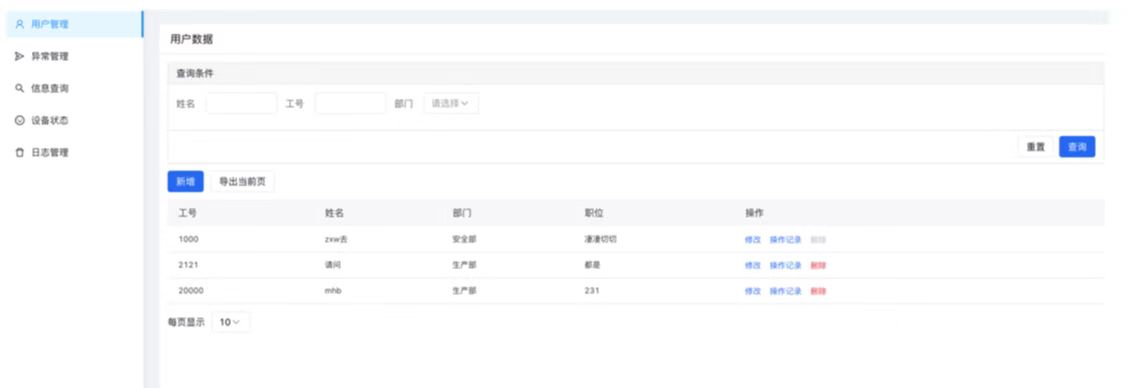Focus the 工号 search input field
This screenshot has height=388, width=1132.
[x=350, y=103]
